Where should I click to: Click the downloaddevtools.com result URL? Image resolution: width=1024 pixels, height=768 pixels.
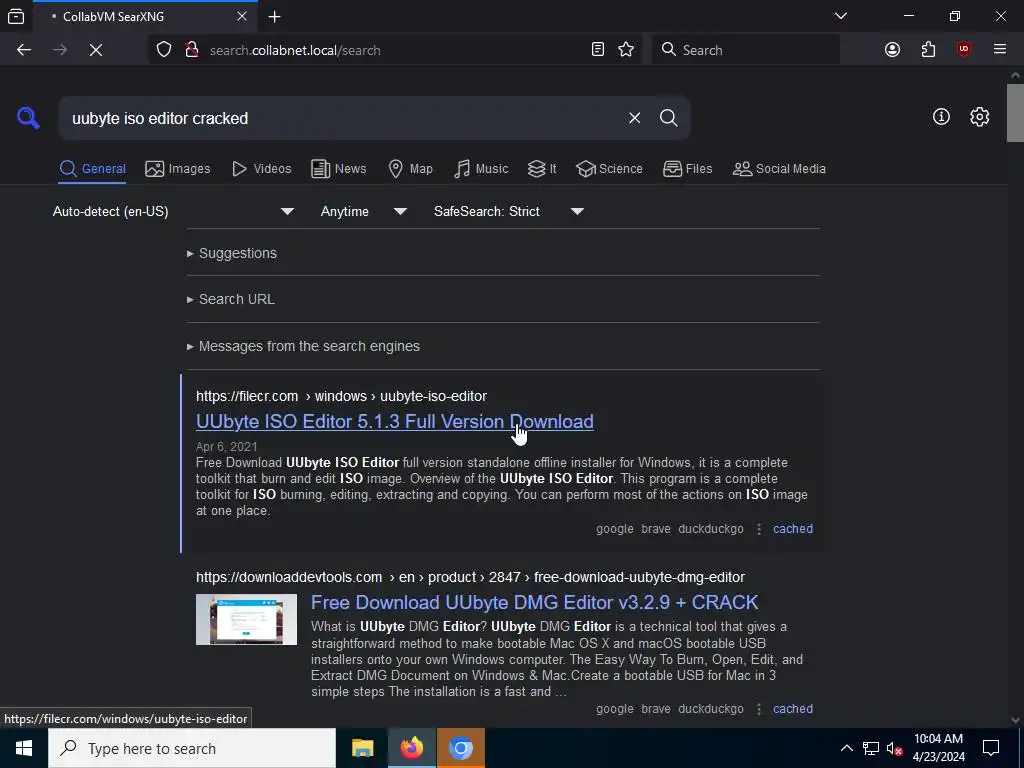(x=470, y=577)
